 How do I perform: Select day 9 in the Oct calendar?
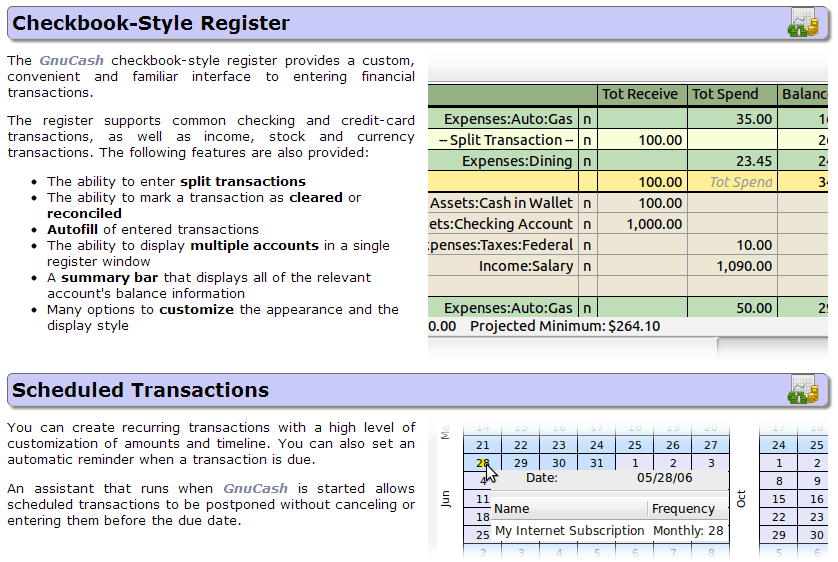(817, 481)
